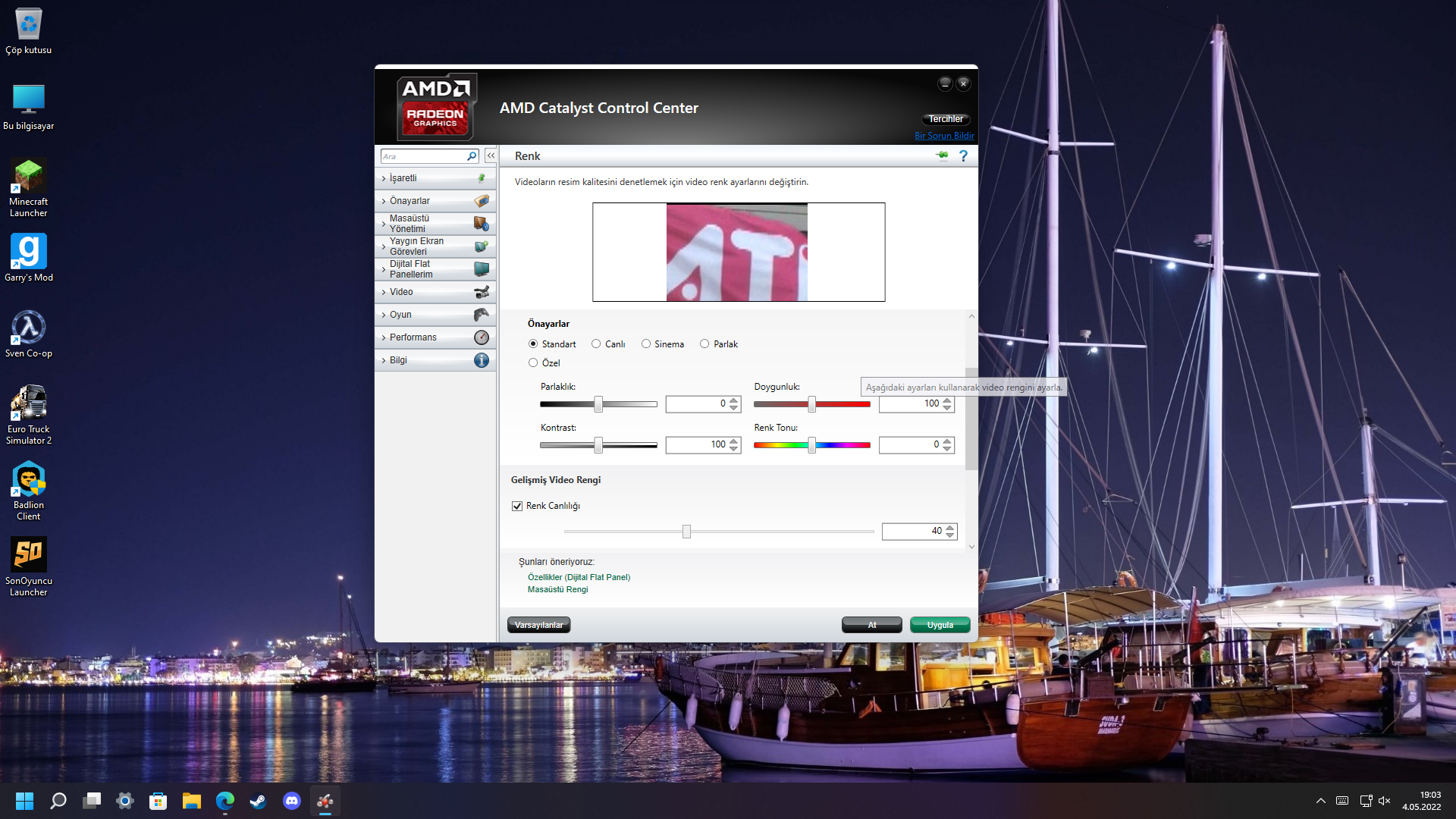Image resolution: width=1456 pixels, height=819 pixels.
Task: Click the help question mark icon
Action: coord(963,155)
